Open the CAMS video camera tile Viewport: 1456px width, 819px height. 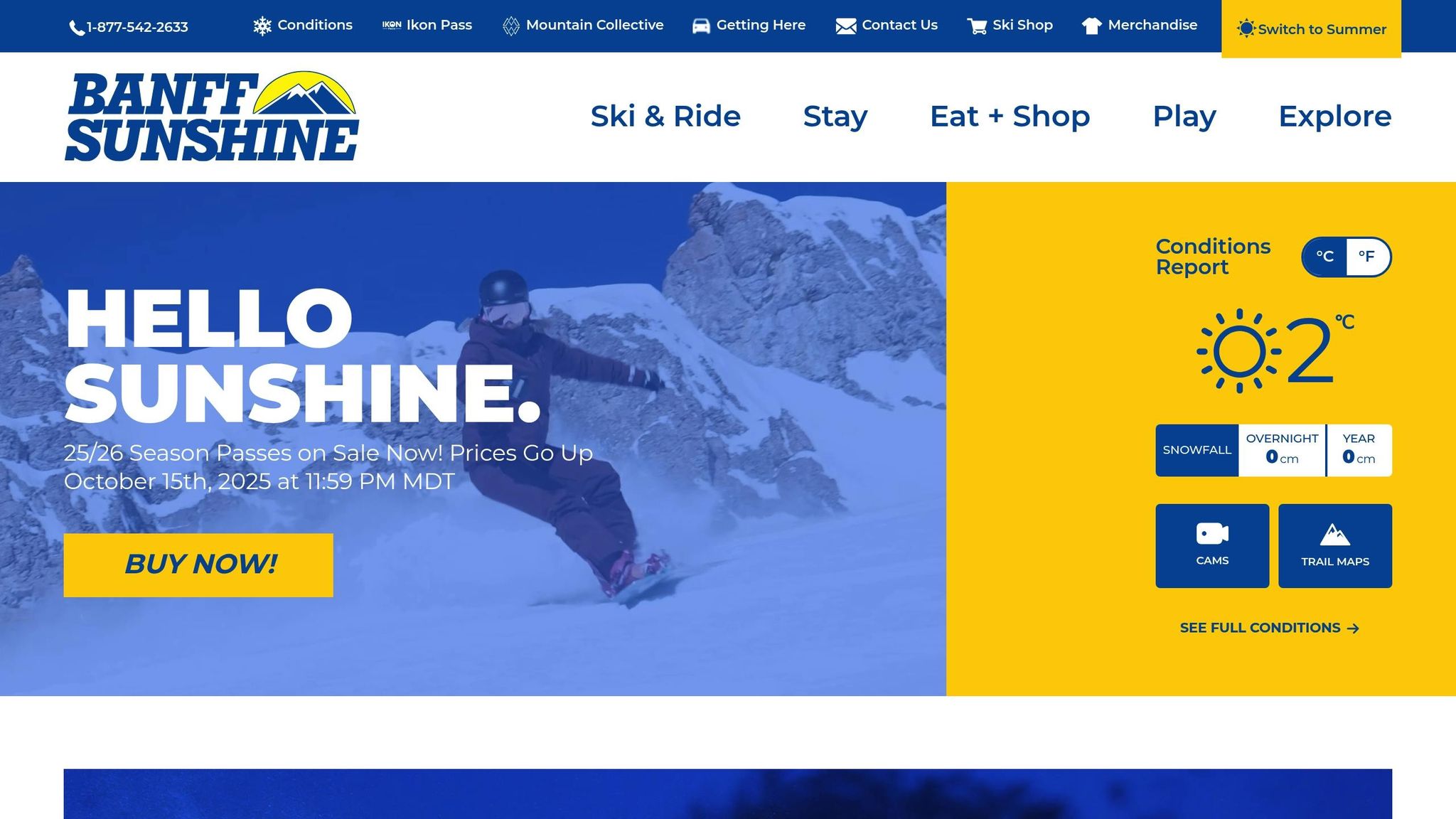1212,546
